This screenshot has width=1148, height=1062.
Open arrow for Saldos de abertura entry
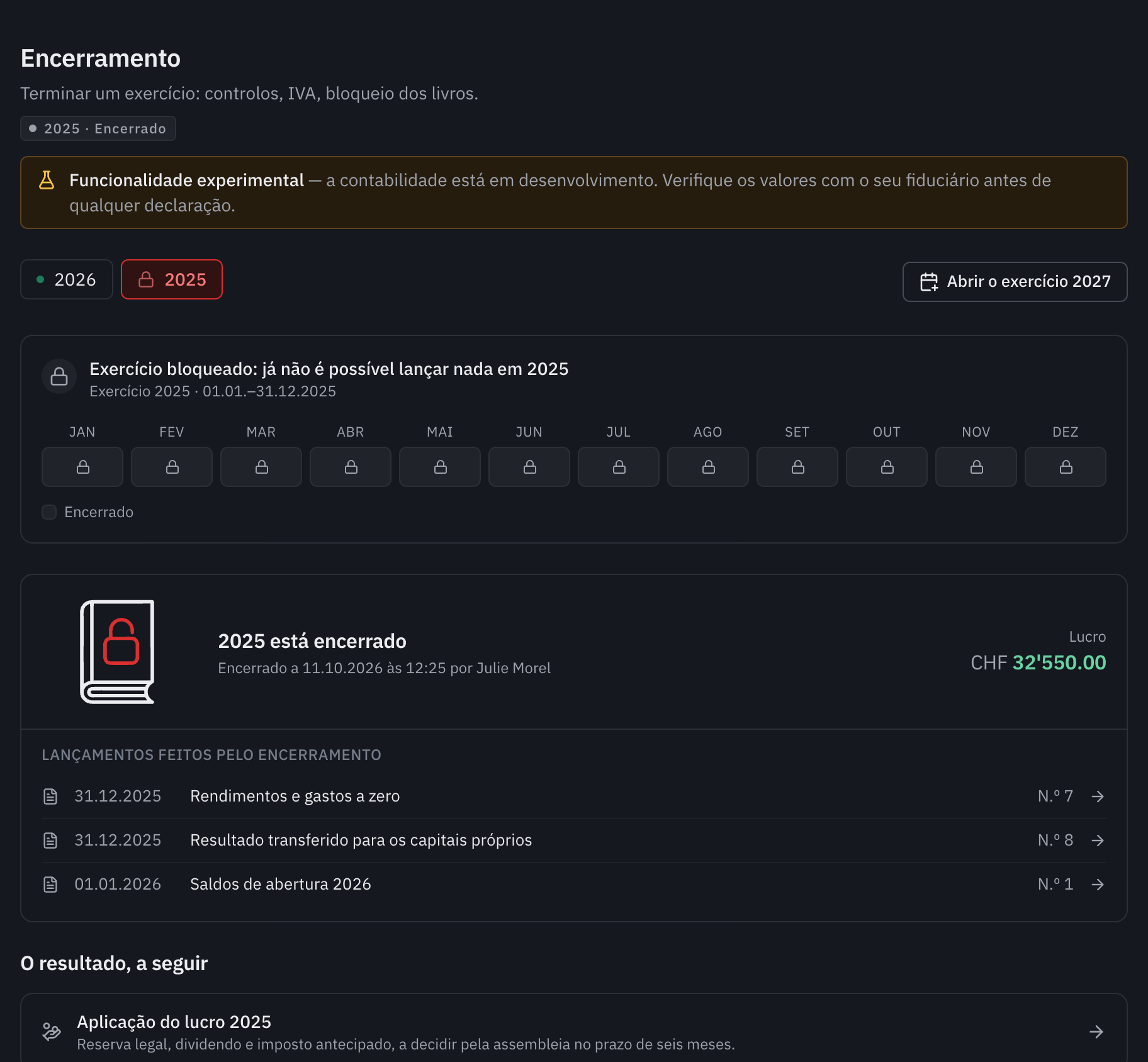click(1098, 885)
